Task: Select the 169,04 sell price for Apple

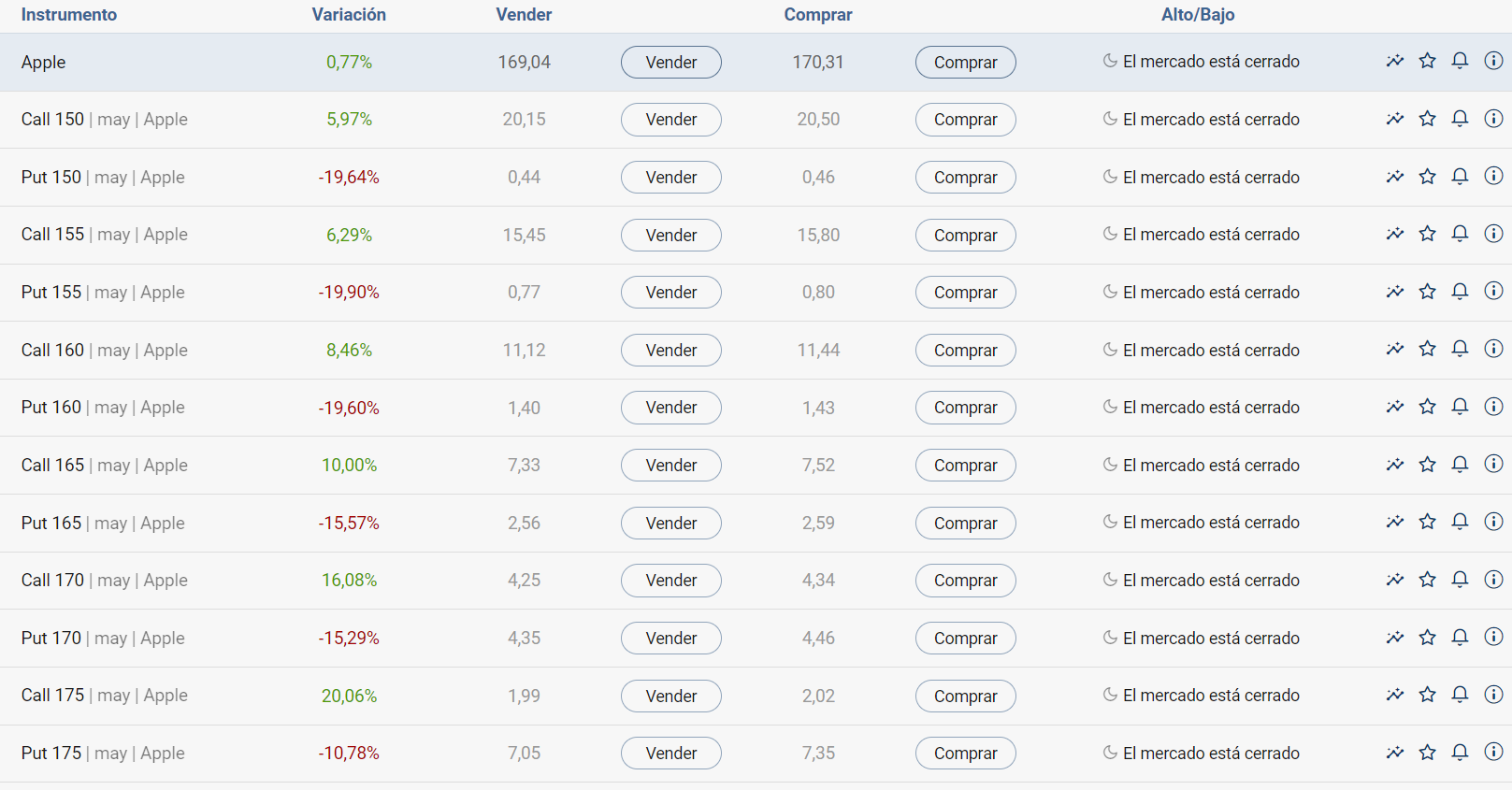Action: 524,63
